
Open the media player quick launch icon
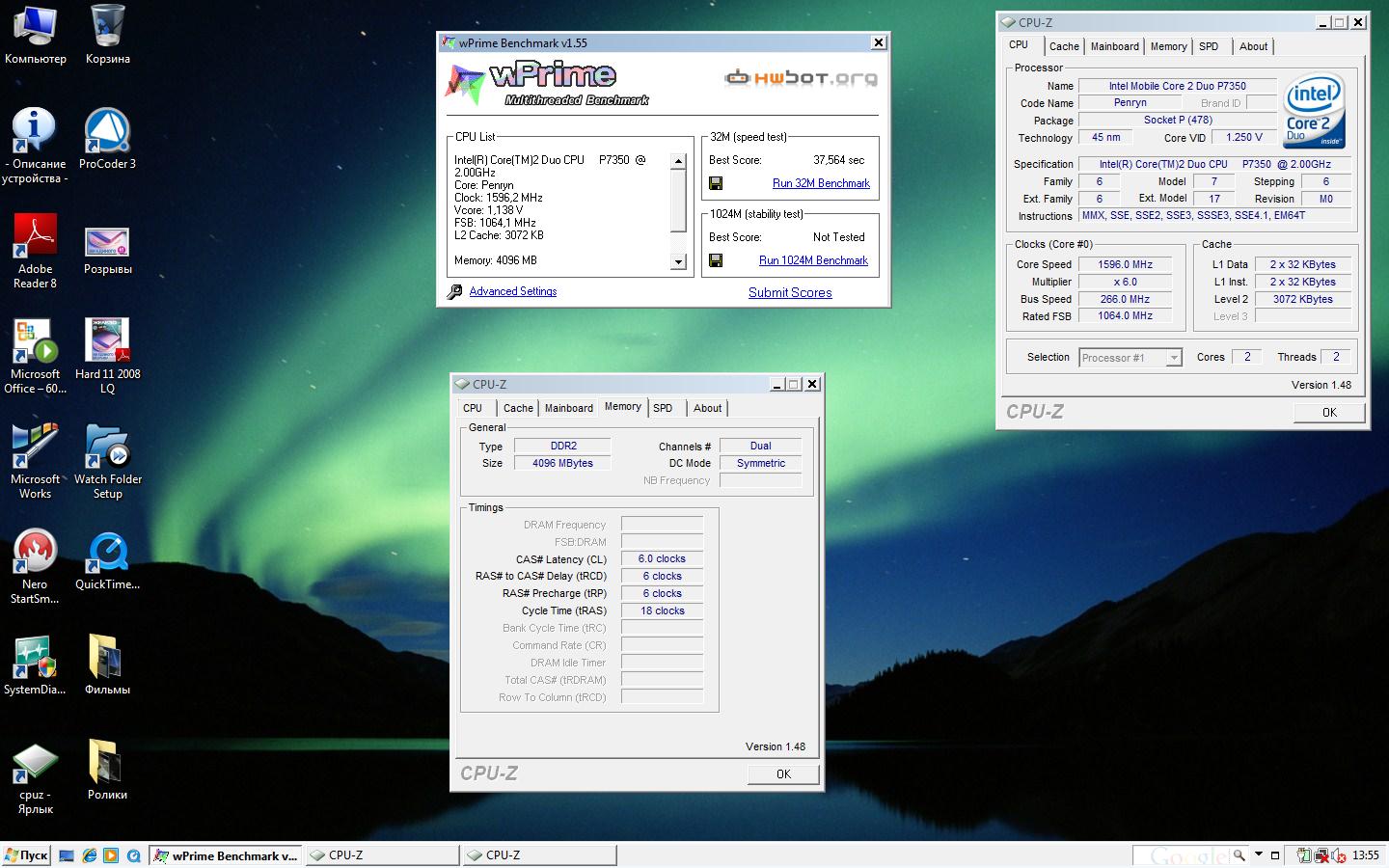111,855
